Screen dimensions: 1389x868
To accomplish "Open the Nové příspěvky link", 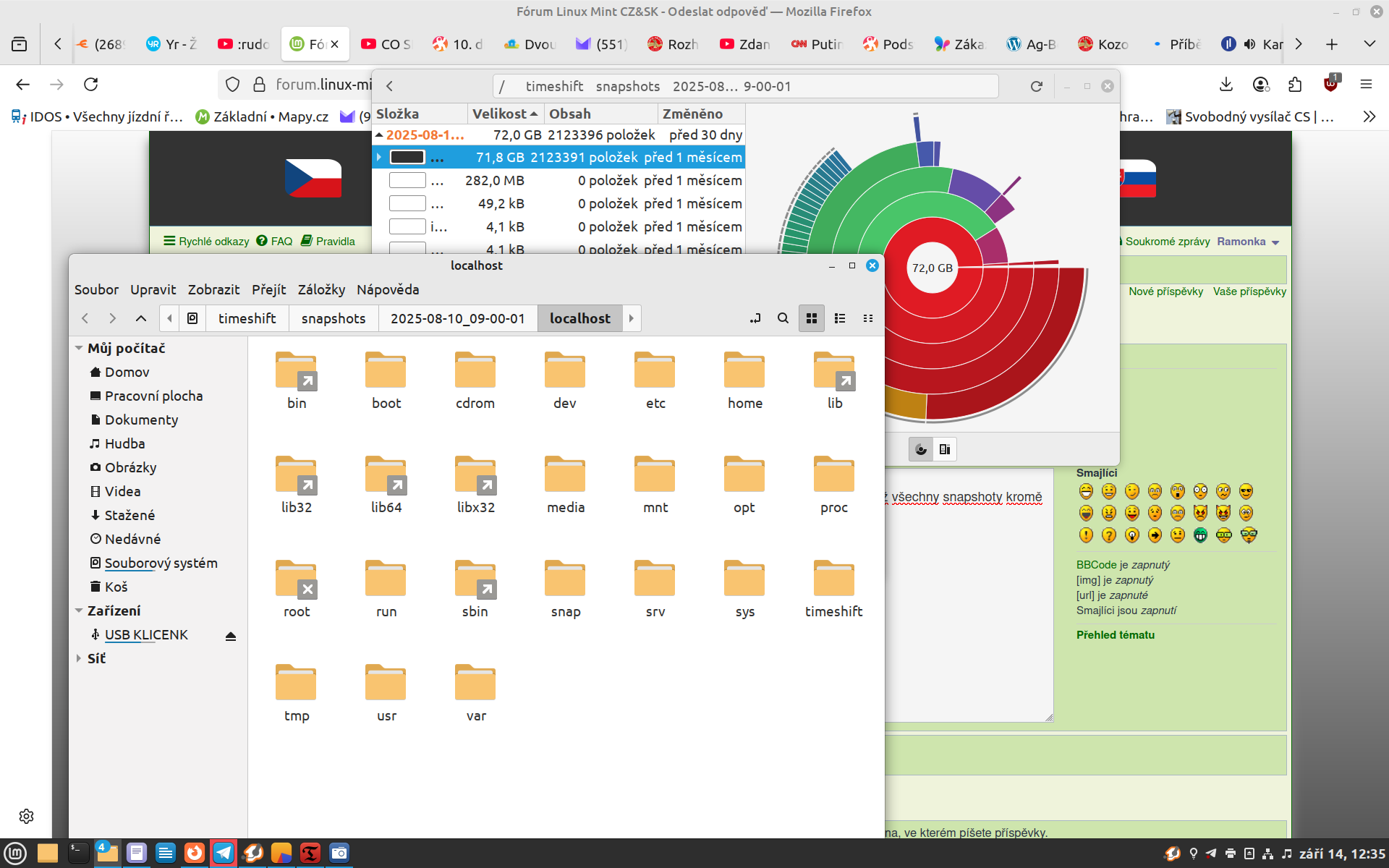I will [x=1165, y=292].
